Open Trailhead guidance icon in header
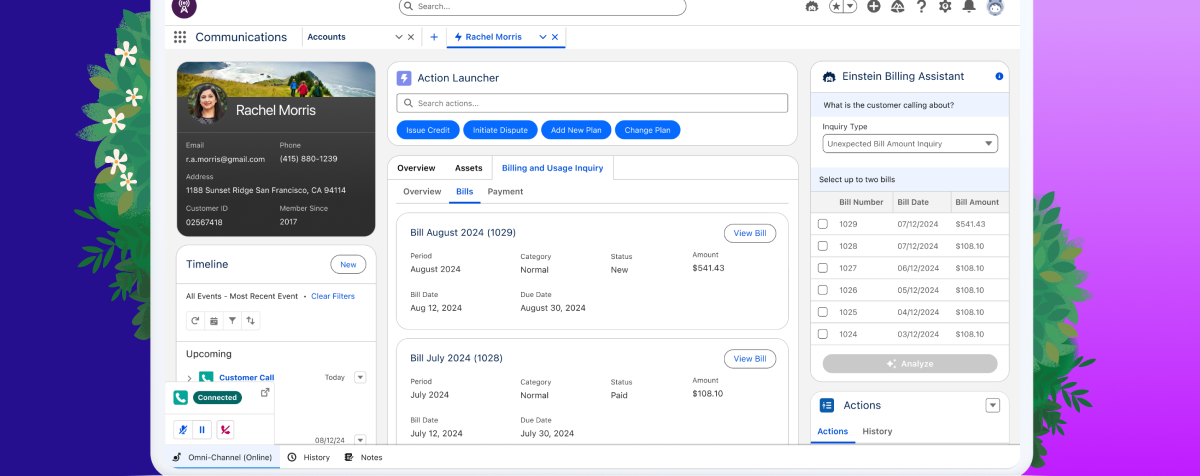1200x476 pixels. point(897,6)
